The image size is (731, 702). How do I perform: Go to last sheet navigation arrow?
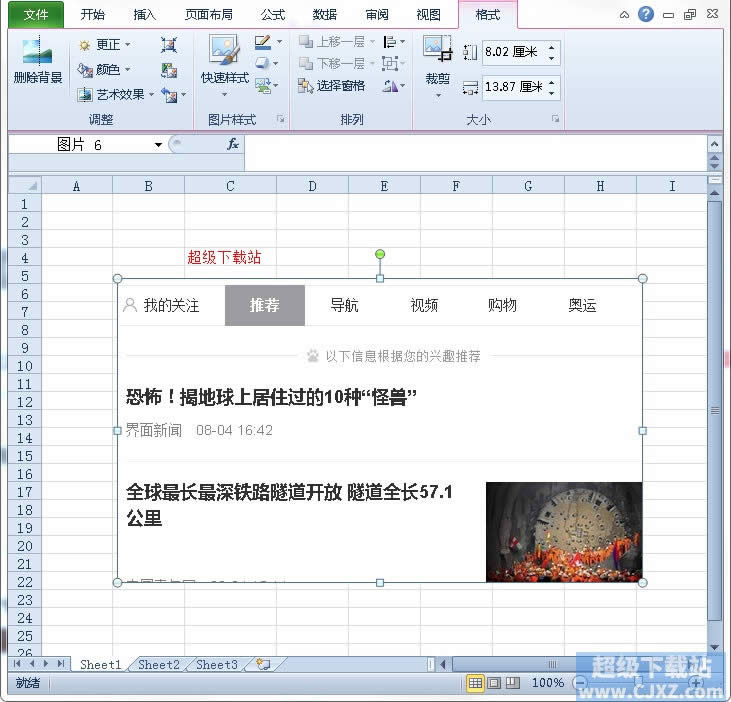click(x=61, y=664)
